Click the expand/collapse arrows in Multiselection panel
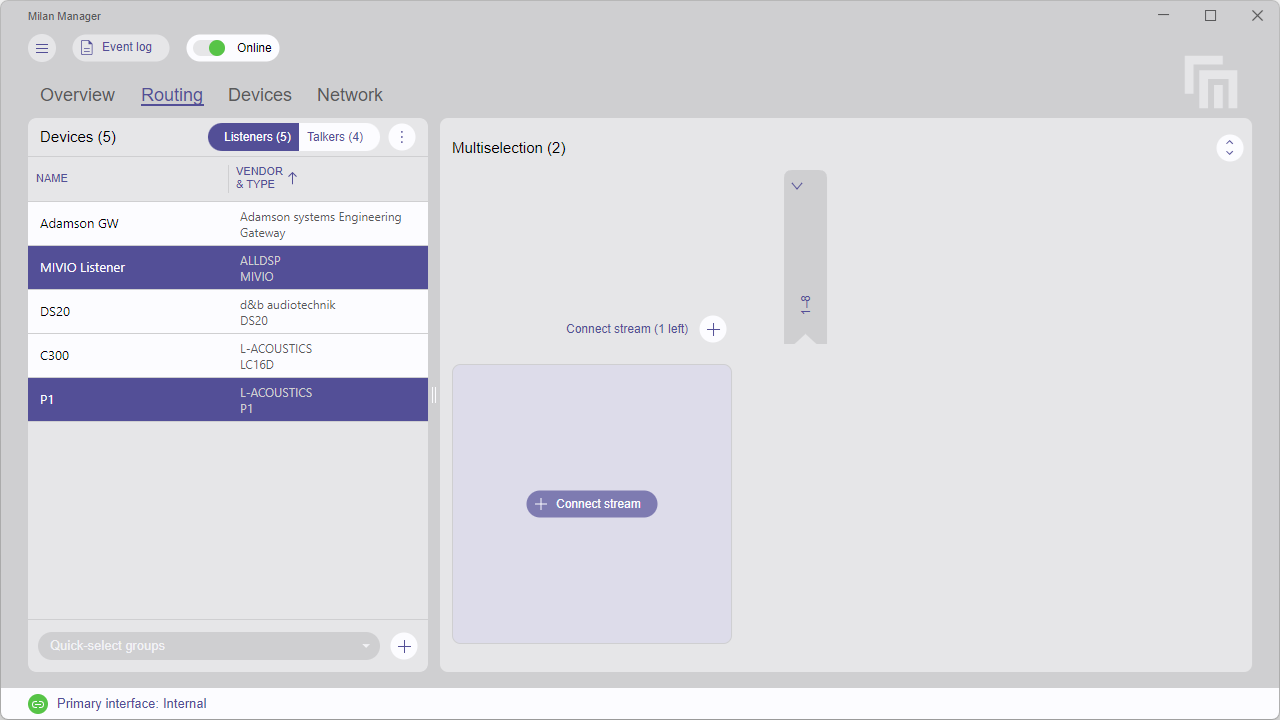The width and height of the screenshot is (1280, 720). point(1230,147)
